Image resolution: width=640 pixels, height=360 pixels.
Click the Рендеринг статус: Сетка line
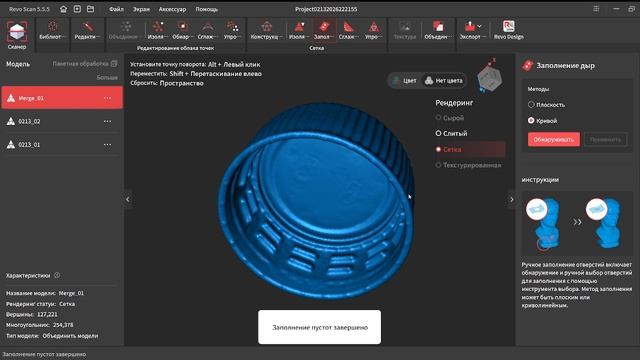click(40, 304)
